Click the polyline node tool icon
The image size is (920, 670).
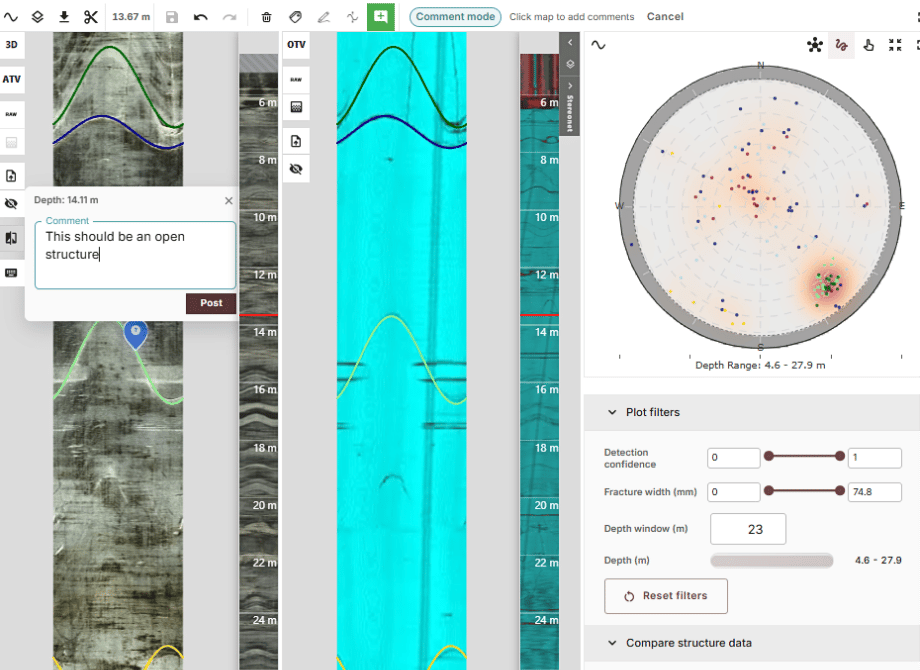[352, 17]
